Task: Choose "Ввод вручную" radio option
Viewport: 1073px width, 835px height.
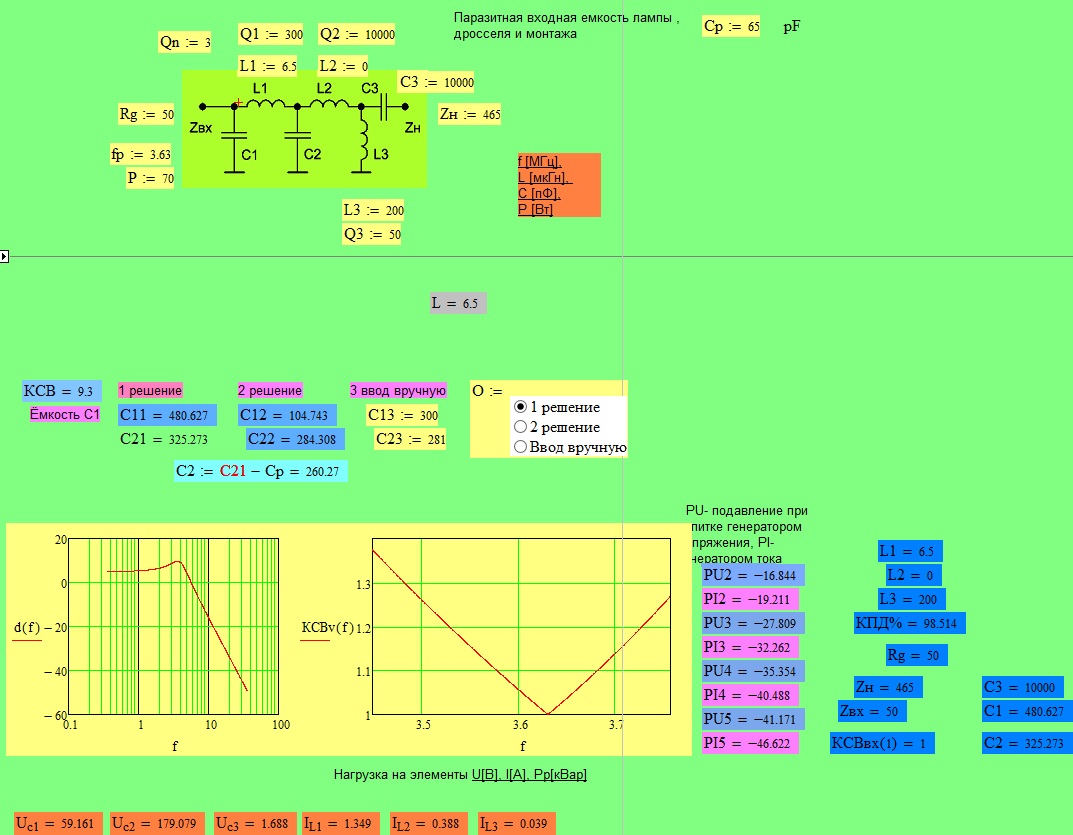Action: click(520, 447)
